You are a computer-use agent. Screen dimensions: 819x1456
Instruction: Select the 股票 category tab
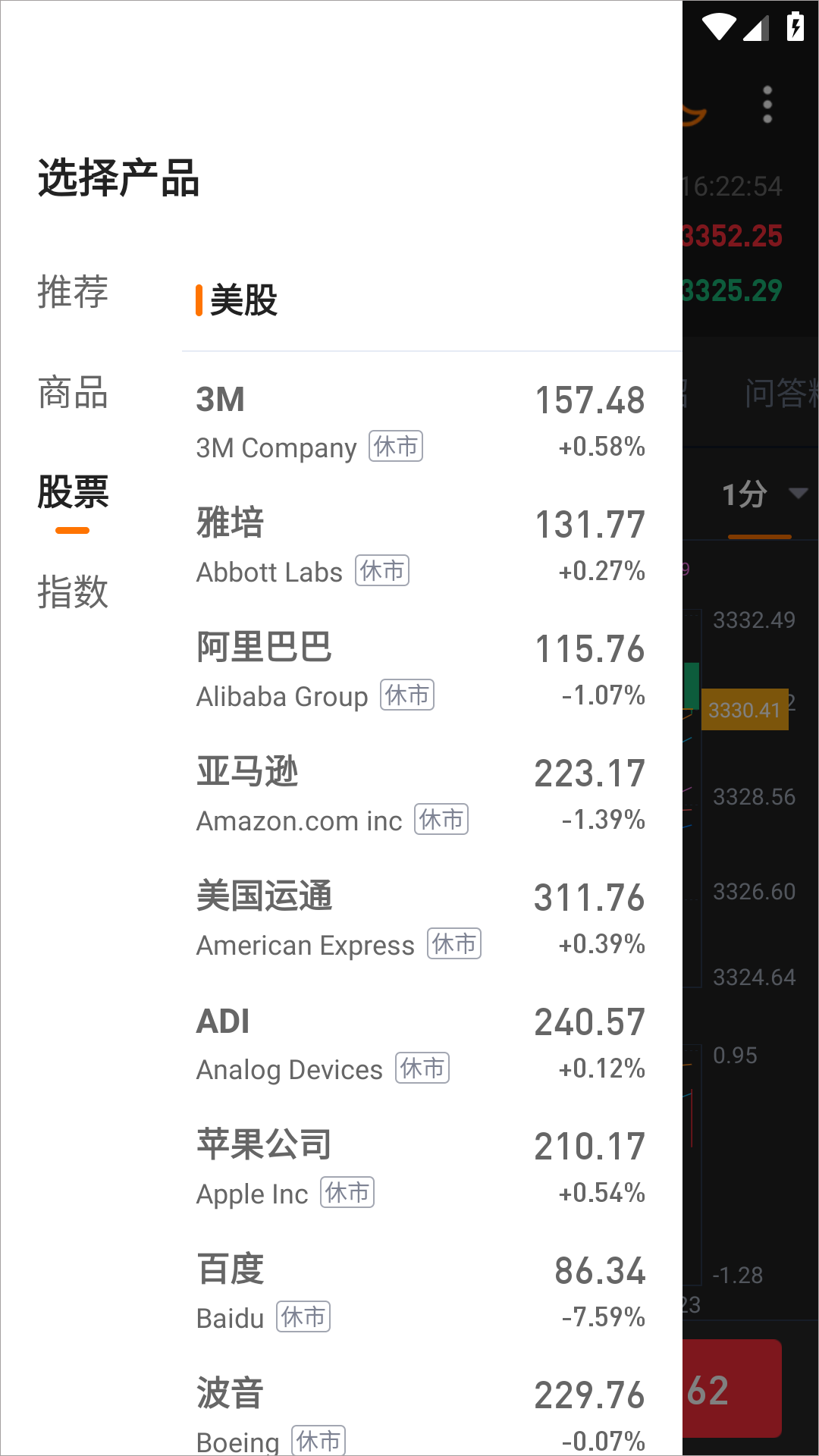point(73,492)
